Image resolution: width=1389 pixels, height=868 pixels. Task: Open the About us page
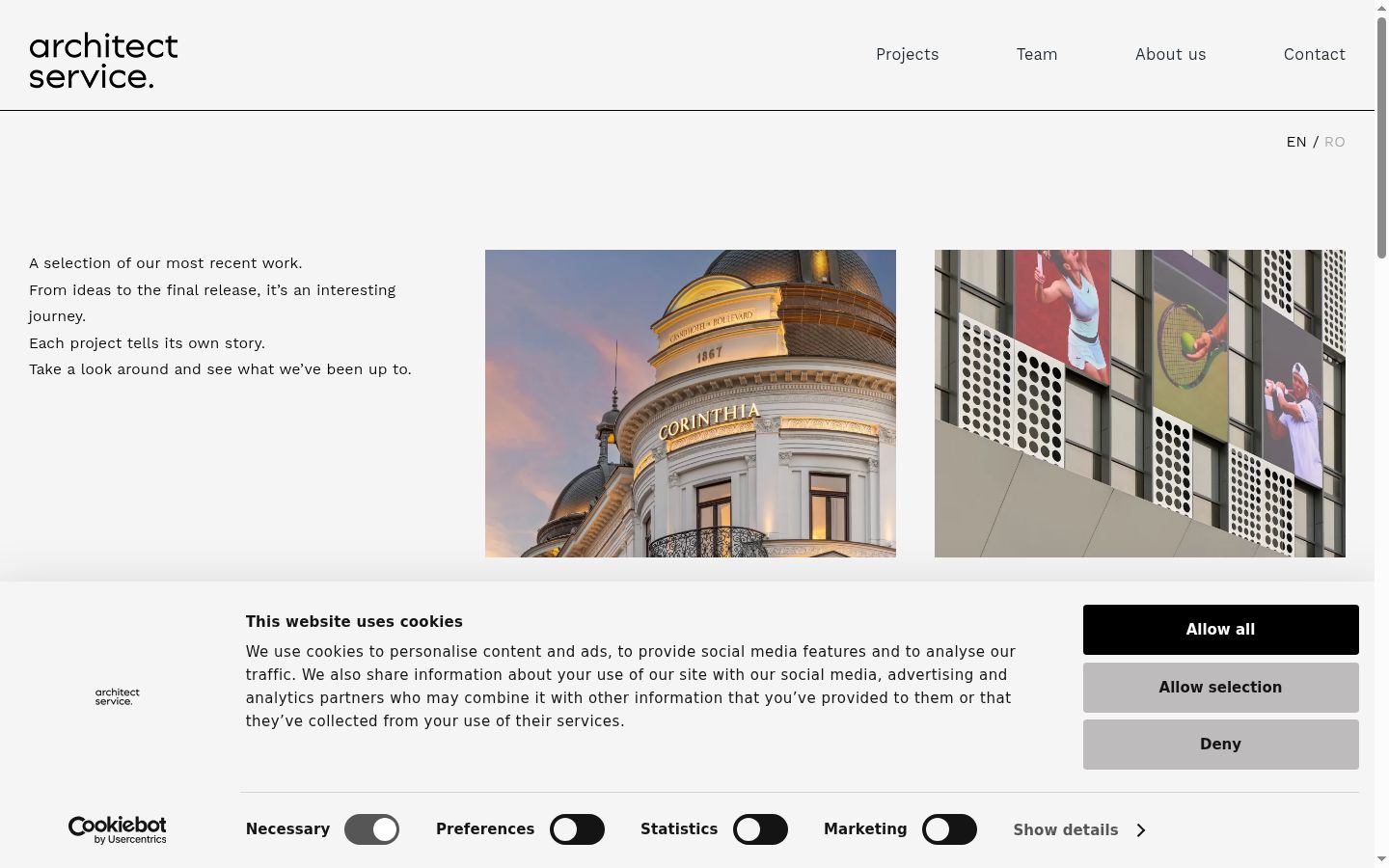click(x=1170, y=54)
